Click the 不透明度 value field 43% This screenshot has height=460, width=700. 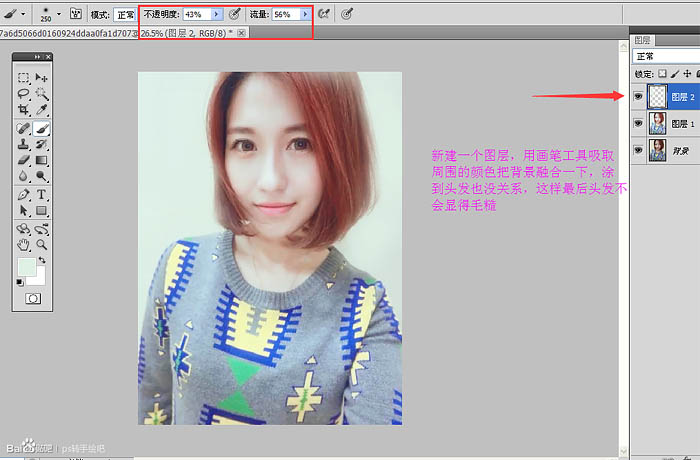click(x=197, y=14)
